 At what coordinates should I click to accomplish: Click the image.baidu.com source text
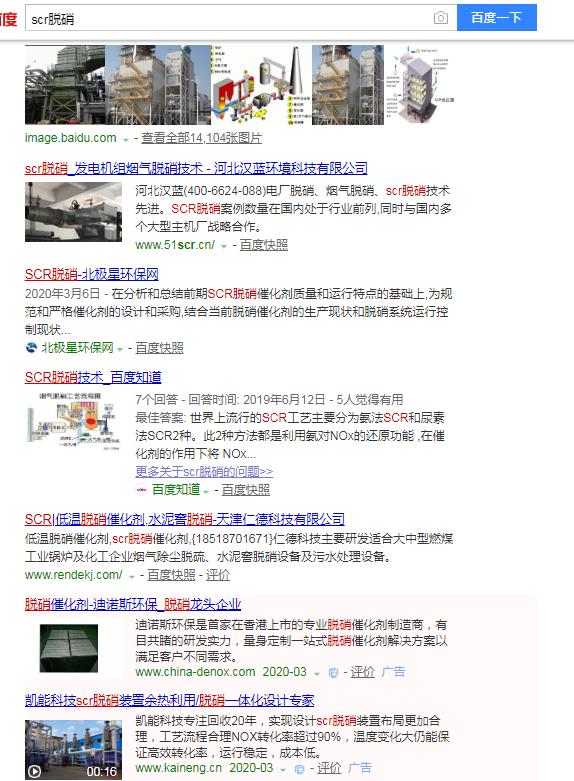(71, 138)
